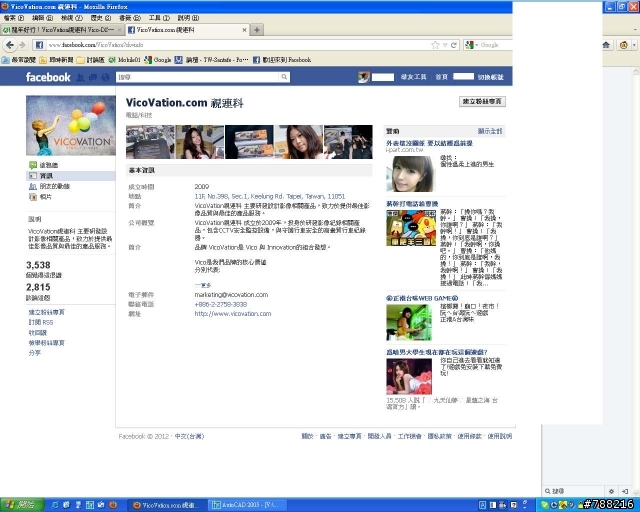Click the facebook logo

[x=48, y=77]
